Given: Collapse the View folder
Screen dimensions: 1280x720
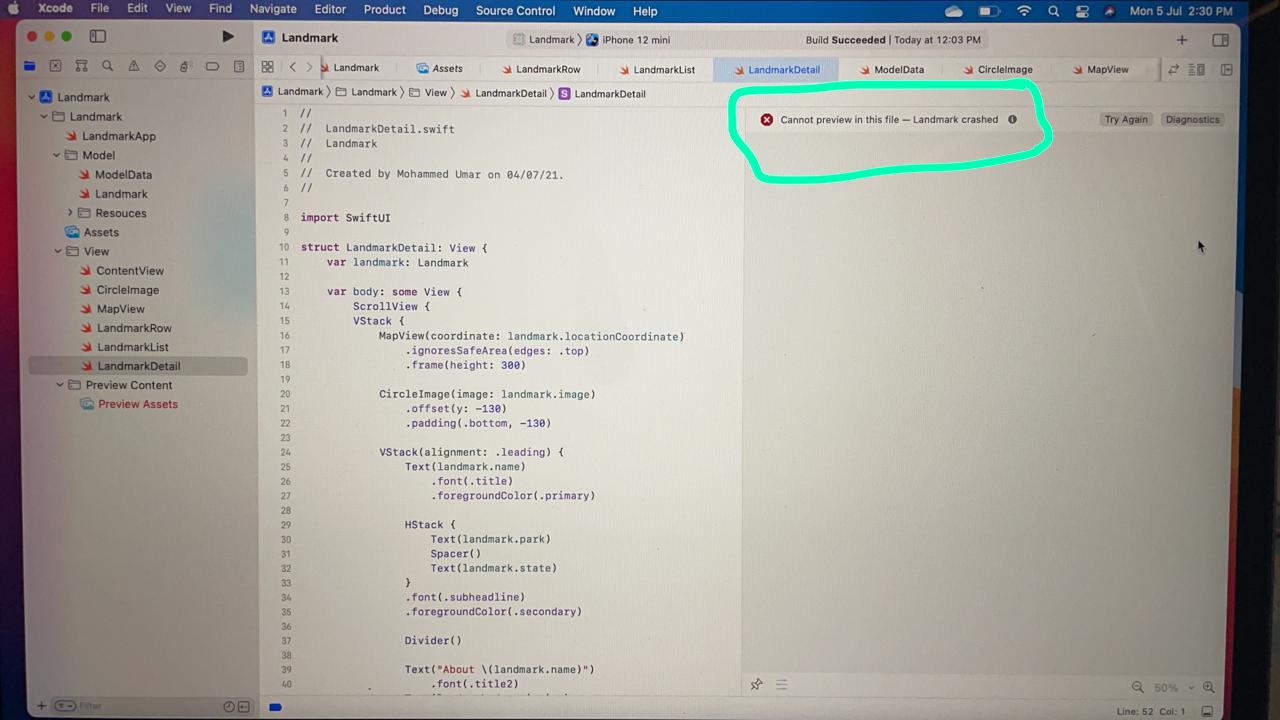Looking at the screenshot, I should click(58, 252).
